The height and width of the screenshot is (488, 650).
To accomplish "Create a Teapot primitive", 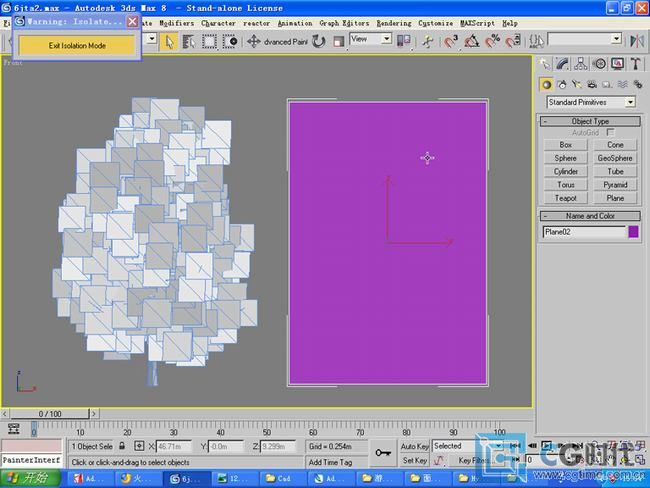I will (x=565, y=198).
